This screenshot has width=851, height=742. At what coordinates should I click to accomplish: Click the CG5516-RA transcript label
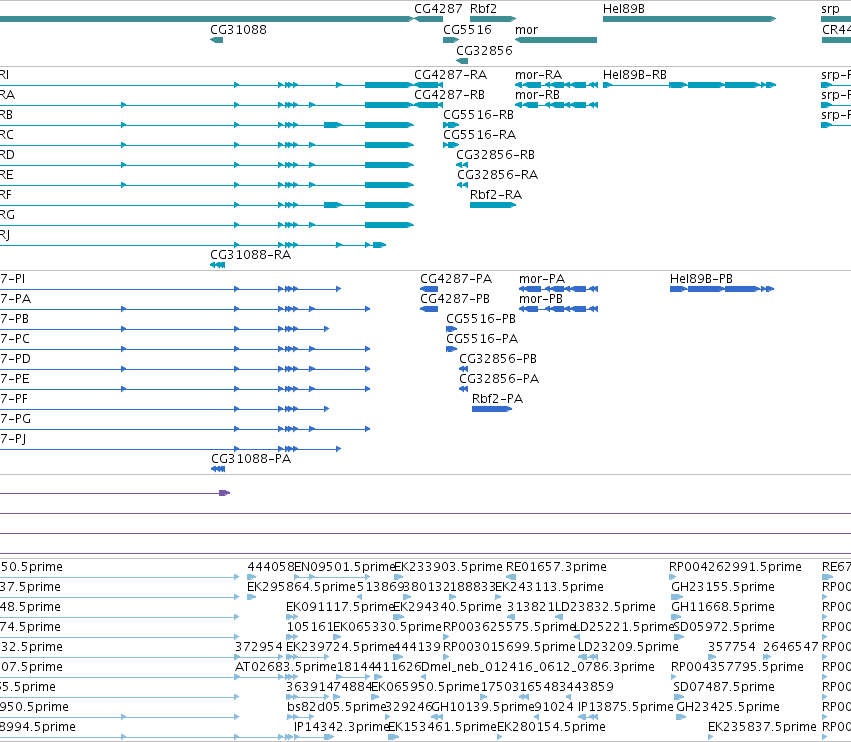pyautogui.click(x=479, y=135)
